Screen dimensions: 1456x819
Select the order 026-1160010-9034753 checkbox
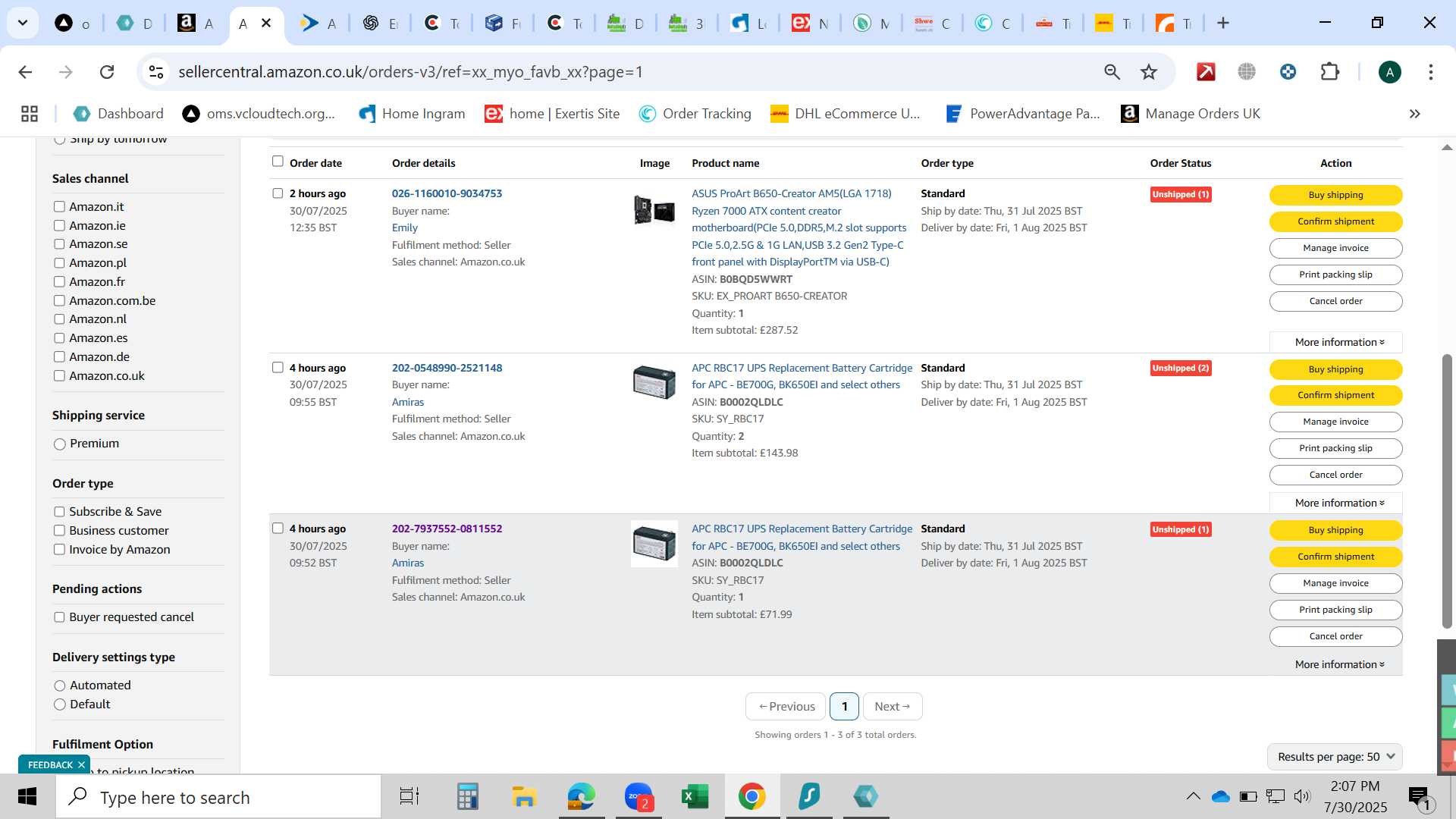[278, 193]
